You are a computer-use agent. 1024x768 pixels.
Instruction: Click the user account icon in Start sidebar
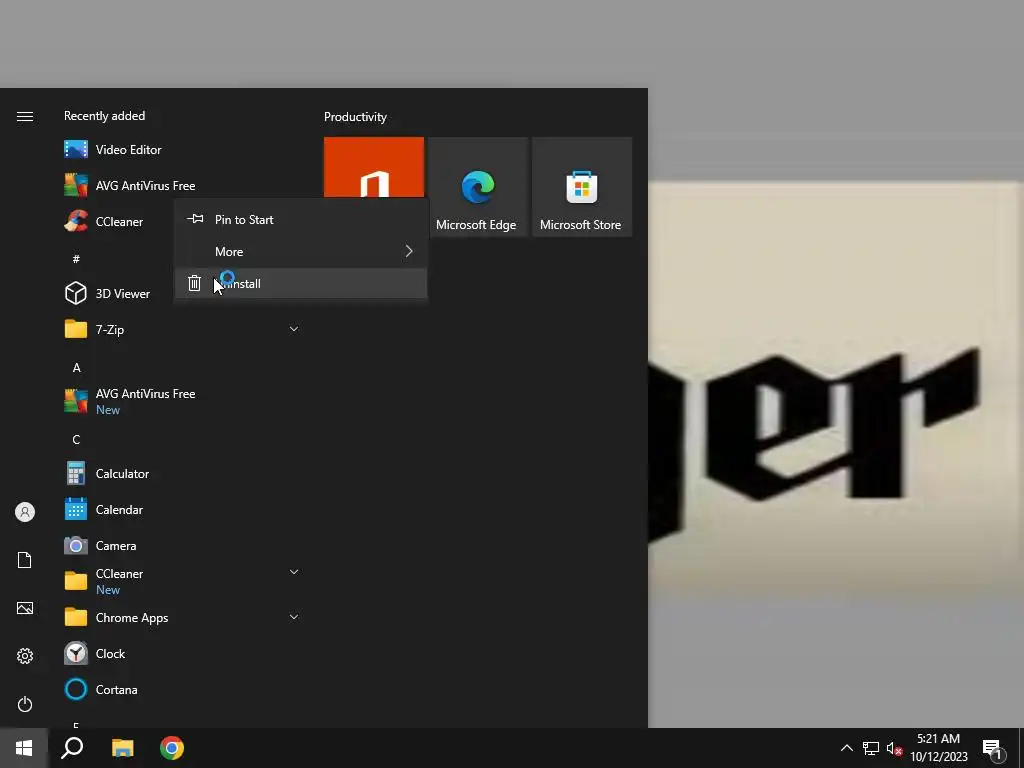(25, 512)
